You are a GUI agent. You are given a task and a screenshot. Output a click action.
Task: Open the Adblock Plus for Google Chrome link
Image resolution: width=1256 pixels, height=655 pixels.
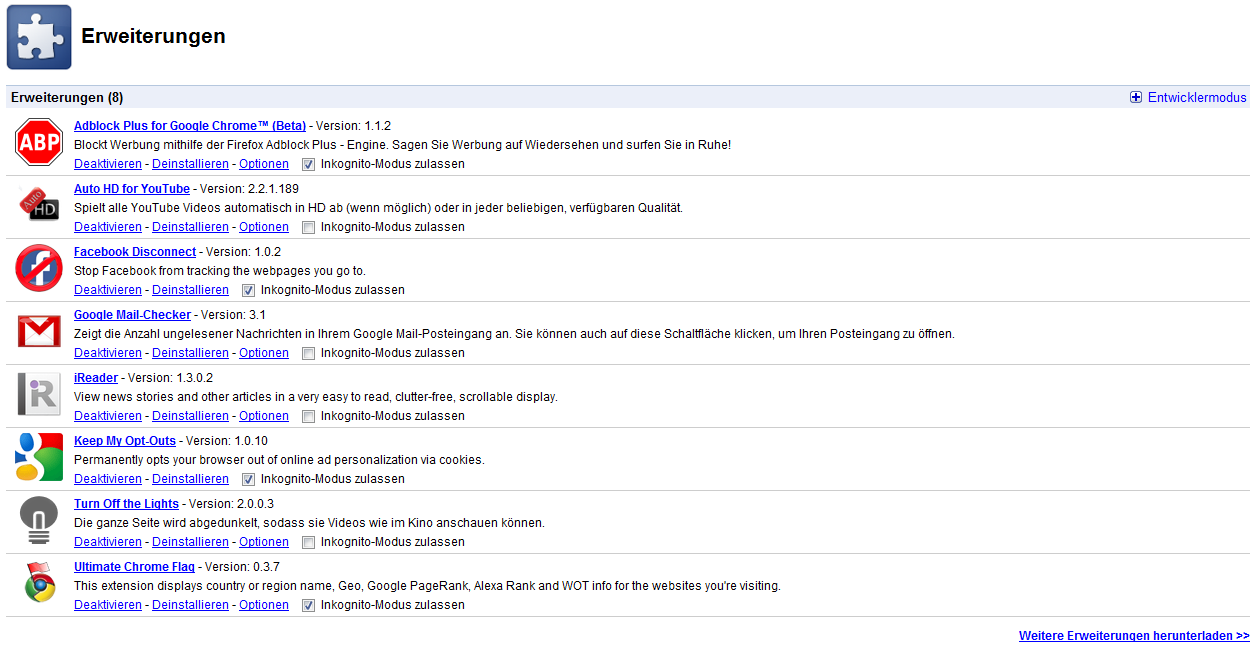[x=190, y=126]
